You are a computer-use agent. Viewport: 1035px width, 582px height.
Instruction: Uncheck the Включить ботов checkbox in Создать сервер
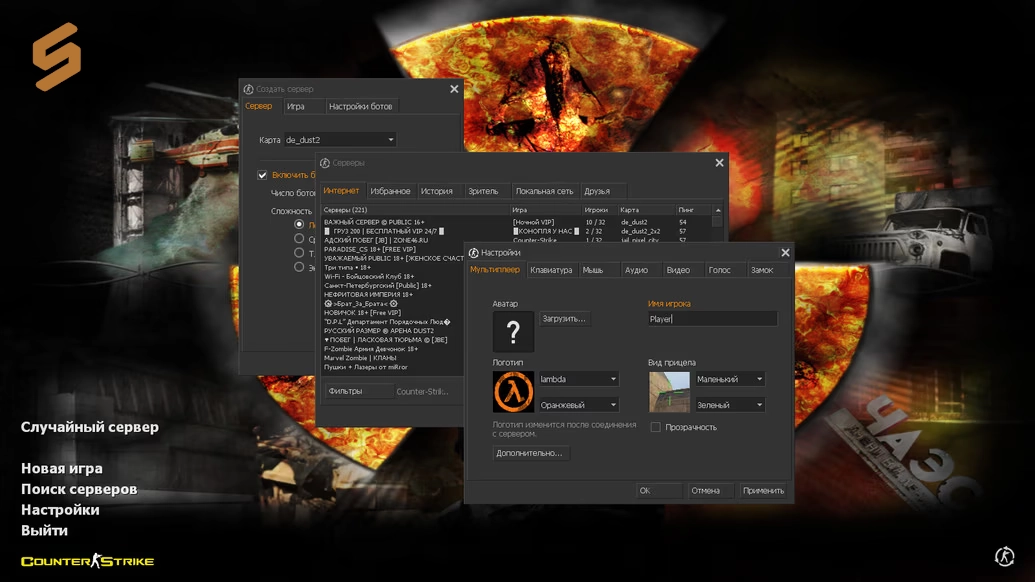[x=262, y=175]
